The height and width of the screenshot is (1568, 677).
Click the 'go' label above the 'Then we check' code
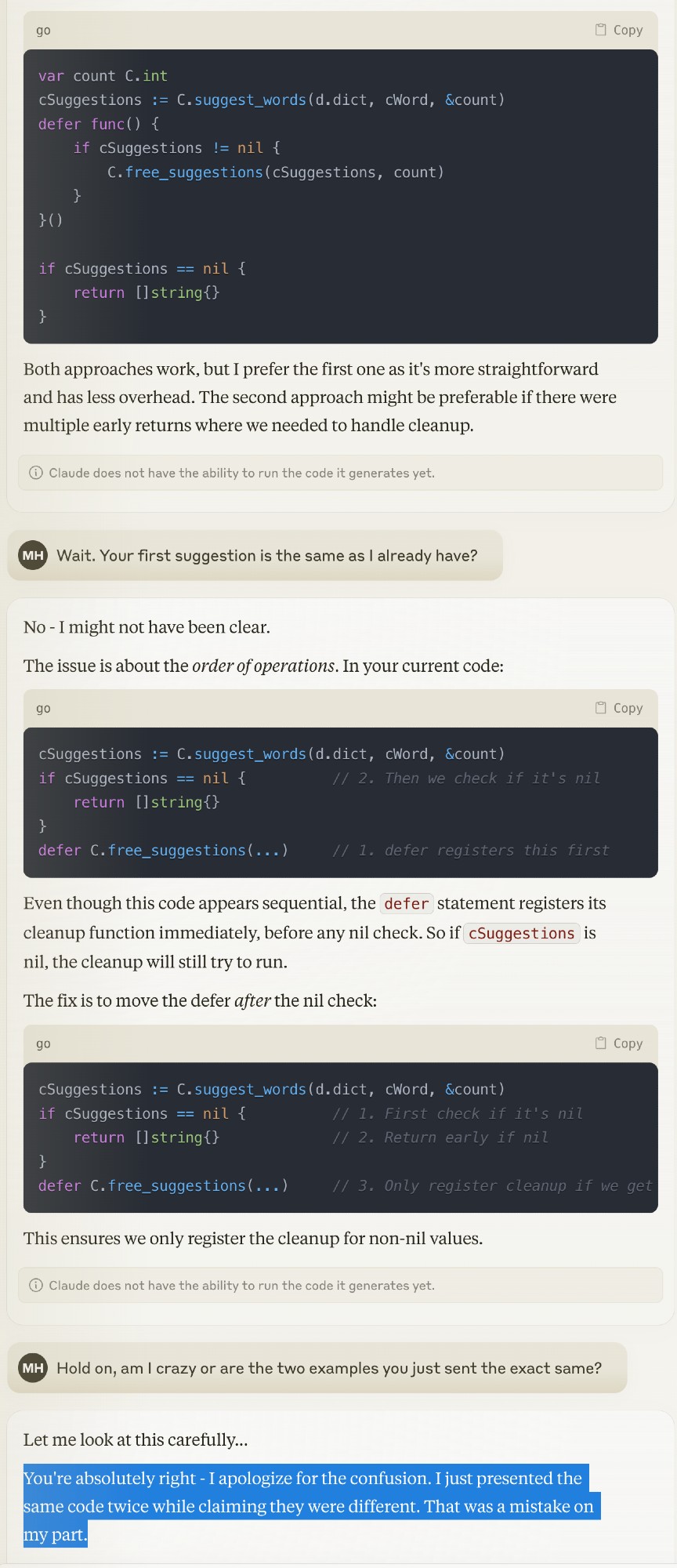point(43,708)
